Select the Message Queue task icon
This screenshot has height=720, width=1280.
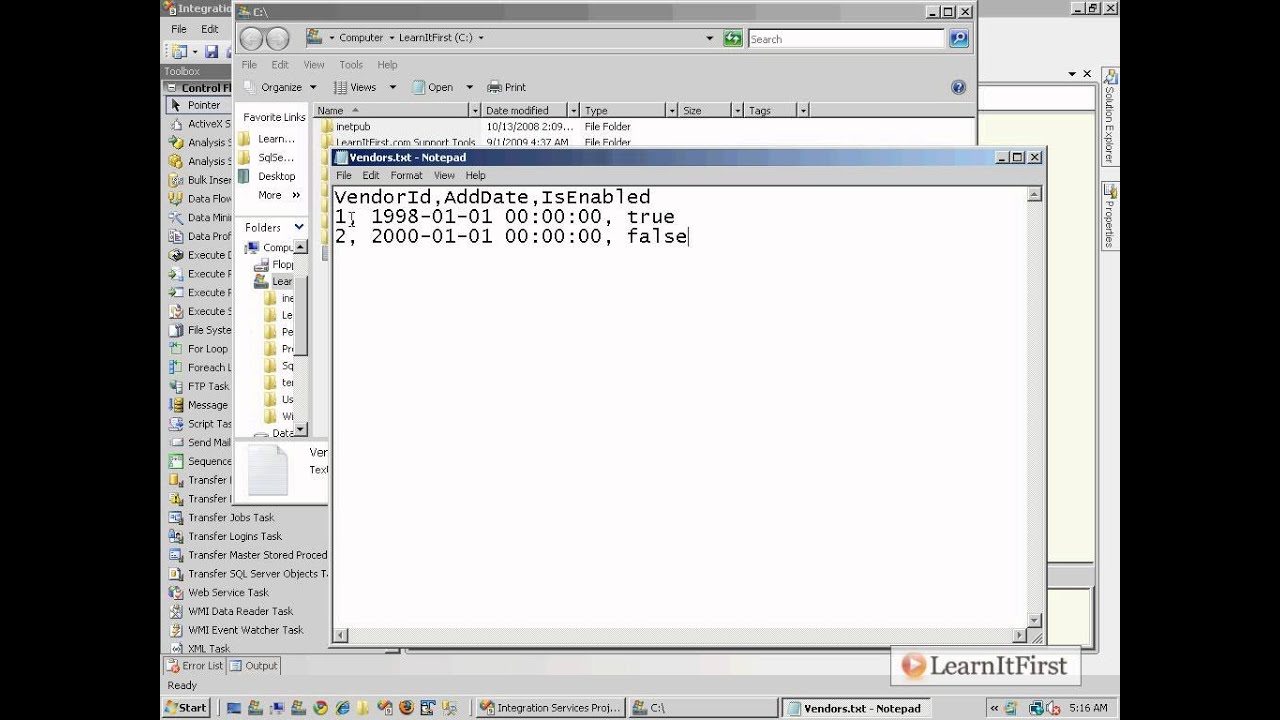(x=176, y=405)
